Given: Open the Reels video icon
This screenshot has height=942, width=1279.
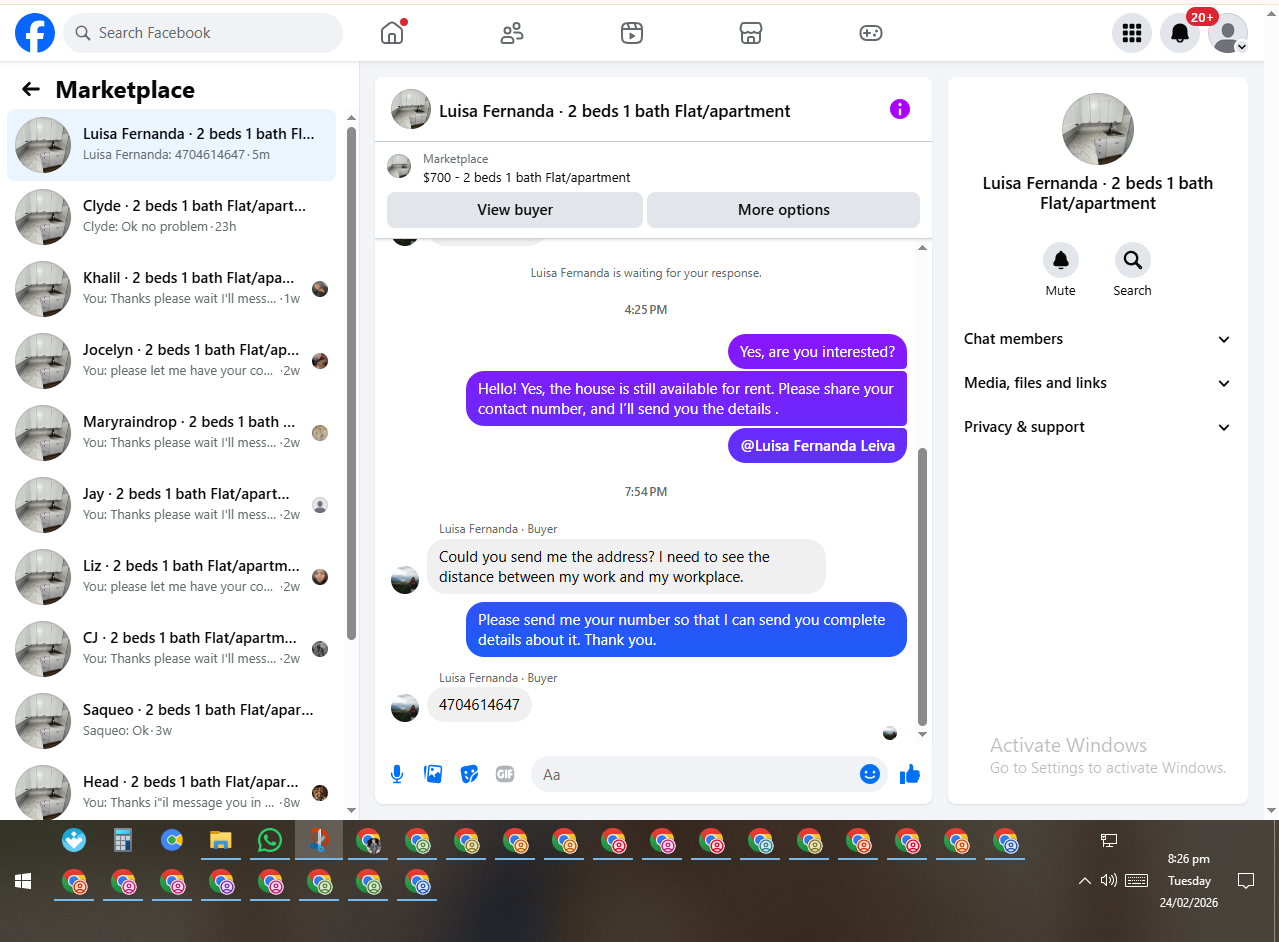Looking at the screenshot, I should pos(631,33).
